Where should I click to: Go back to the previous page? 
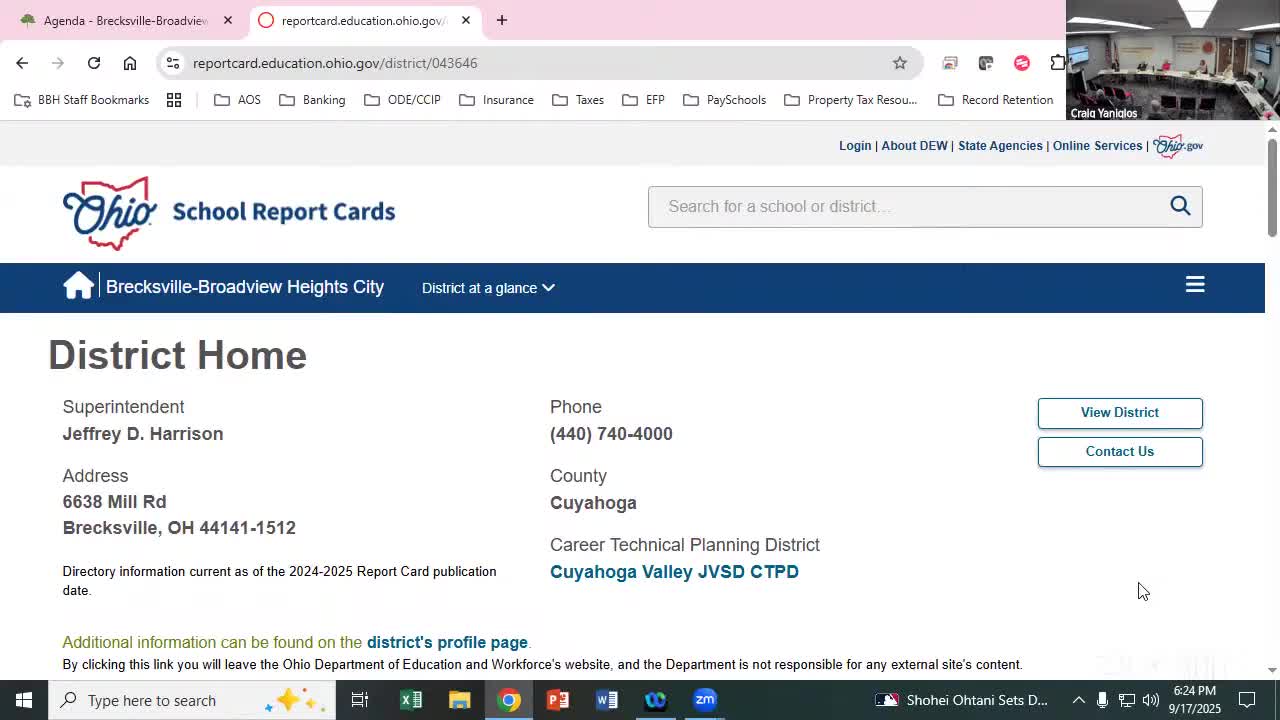[22, 63]
